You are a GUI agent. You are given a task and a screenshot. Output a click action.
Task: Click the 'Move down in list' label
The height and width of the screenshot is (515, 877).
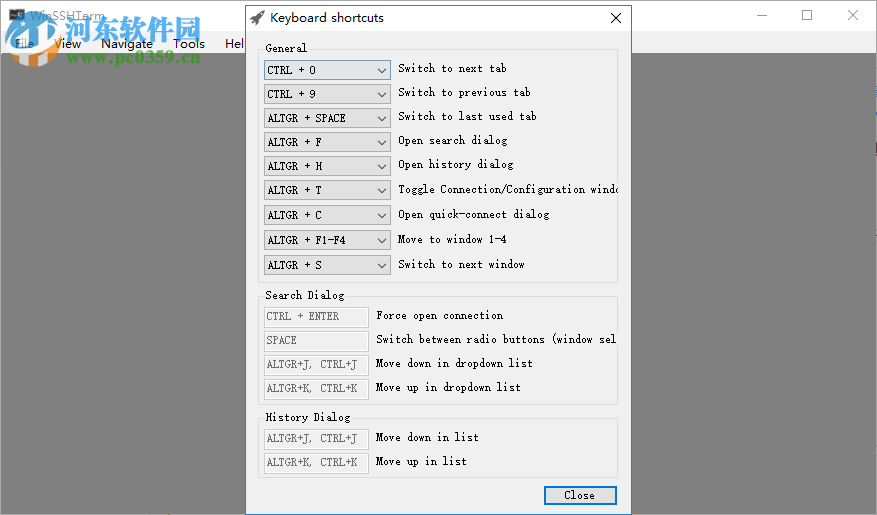pos(427,438)
